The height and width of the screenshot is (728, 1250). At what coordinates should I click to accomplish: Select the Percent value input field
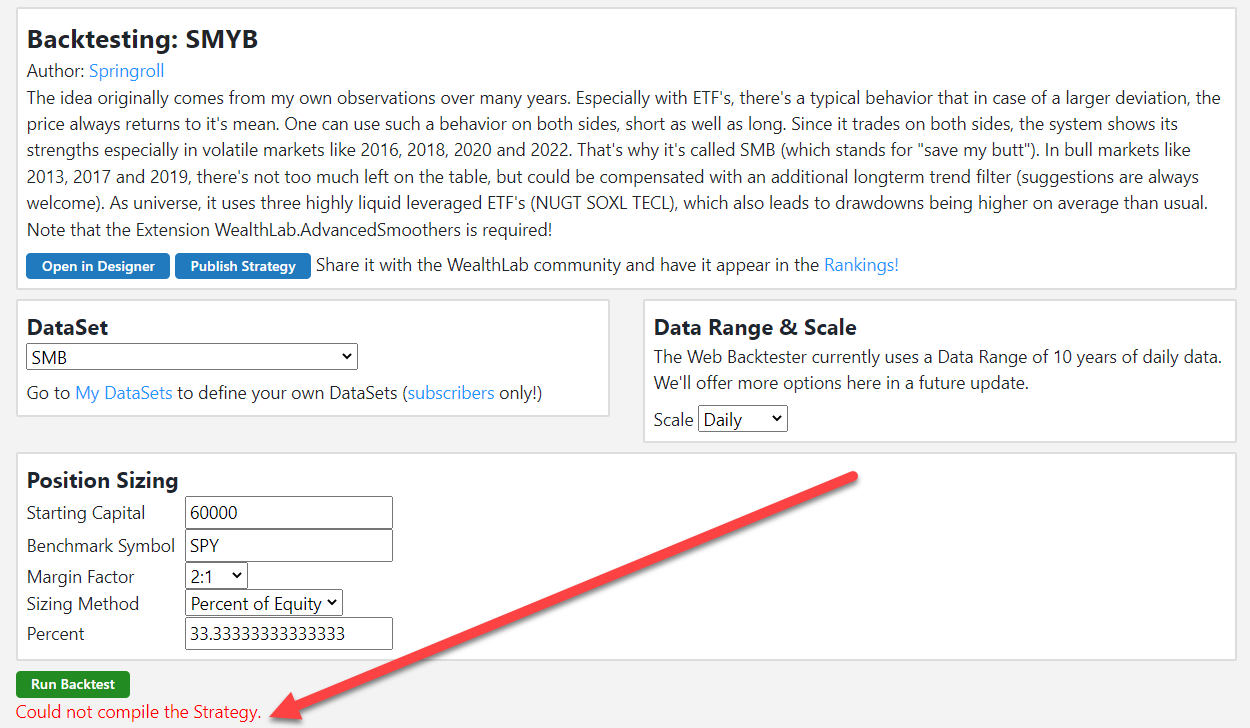pyautogui.click(x=289, y=634)
